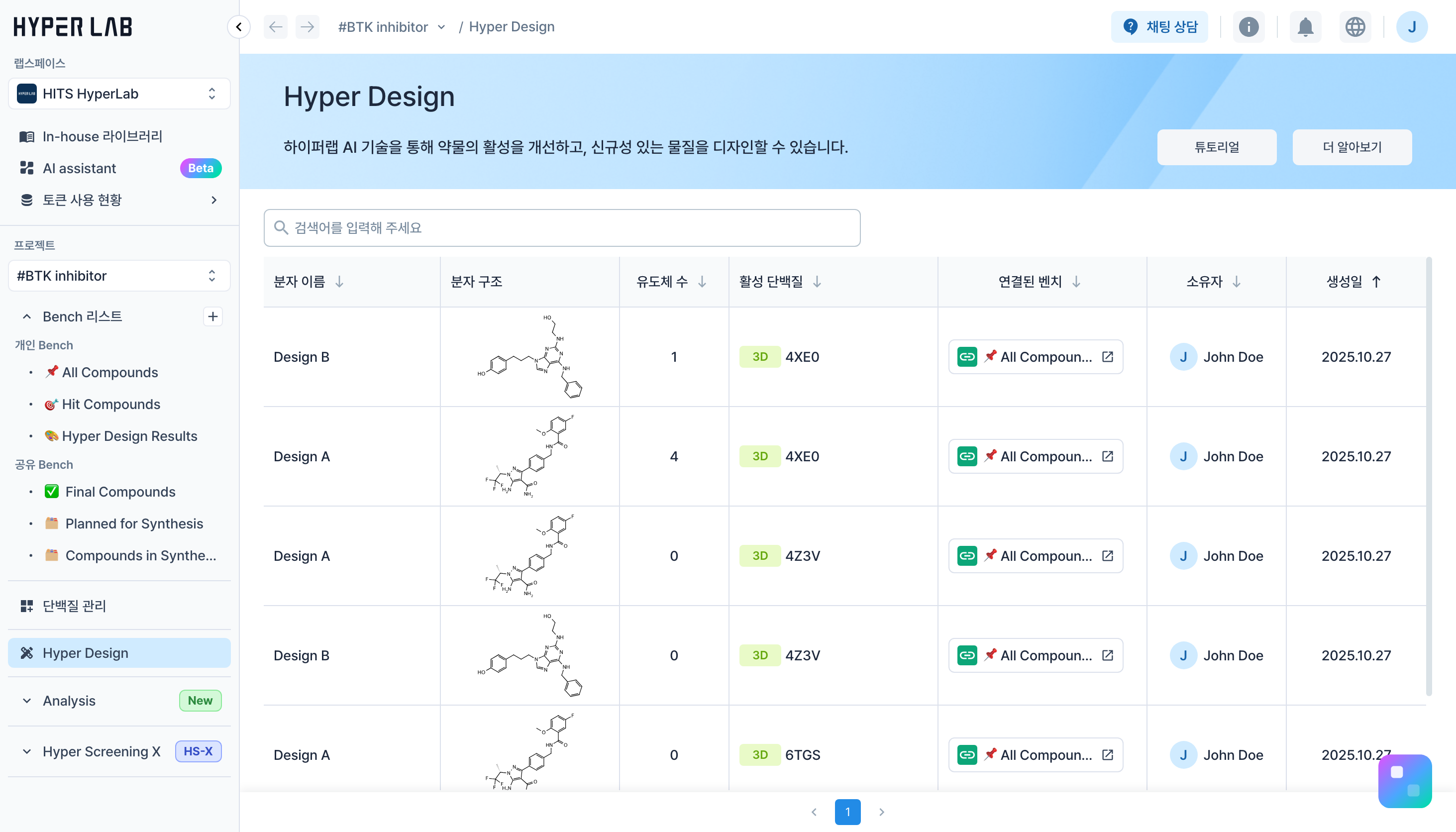Open linked bench external link for Design B 4XE0
Viewport: 1456px width, 832px height.
point(1108,357)
